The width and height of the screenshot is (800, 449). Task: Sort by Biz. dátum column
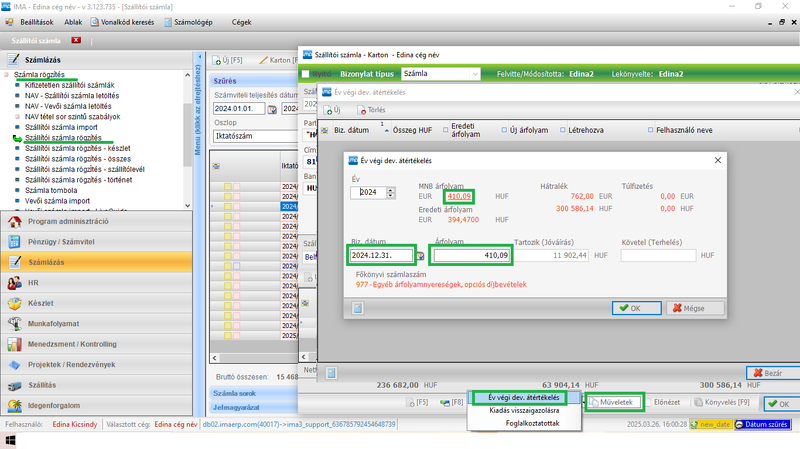tap(352, 130)
